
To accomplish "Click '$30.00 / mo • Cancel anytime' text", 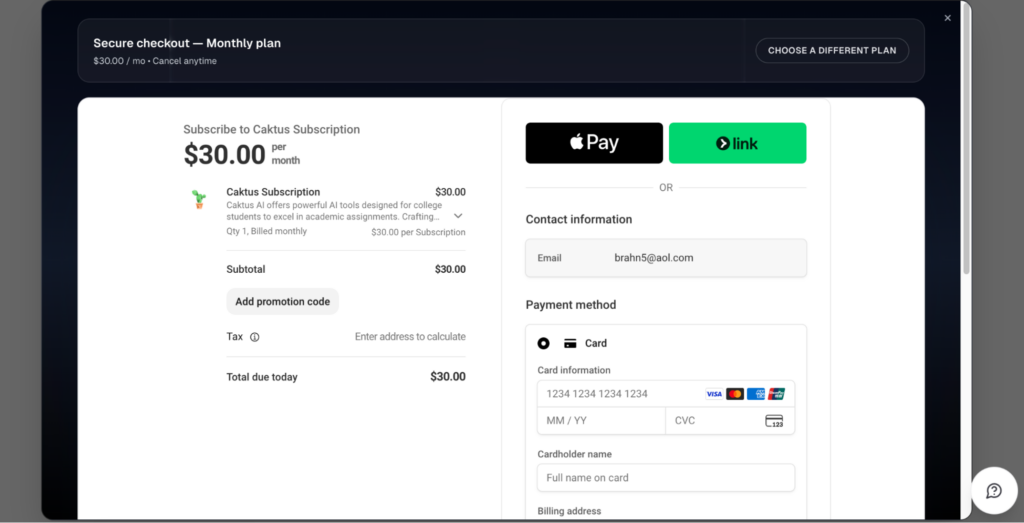I will (155, 61).
